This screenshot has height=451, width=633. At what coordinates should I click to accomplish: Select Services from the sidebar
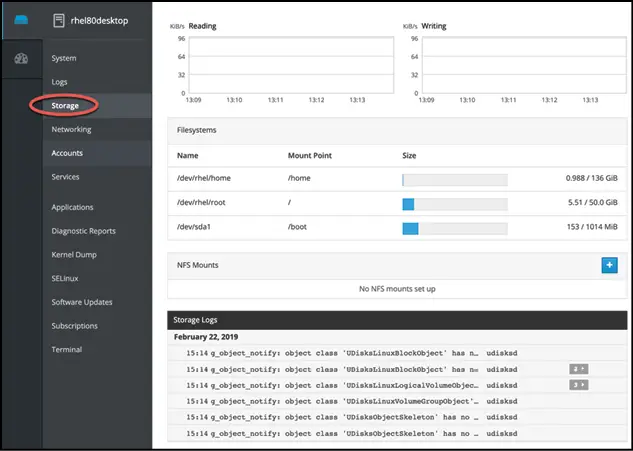[65, 177]
